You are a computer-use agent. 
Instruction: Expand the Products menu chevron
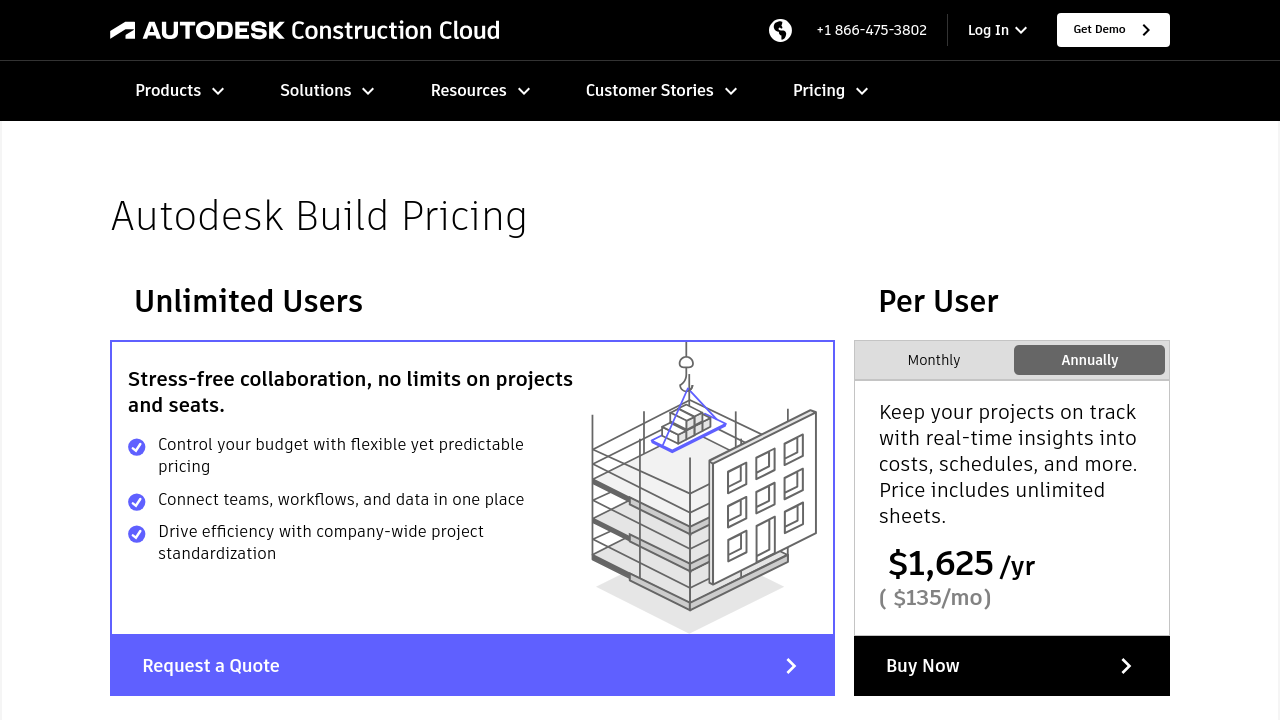[x=218, y=91]
